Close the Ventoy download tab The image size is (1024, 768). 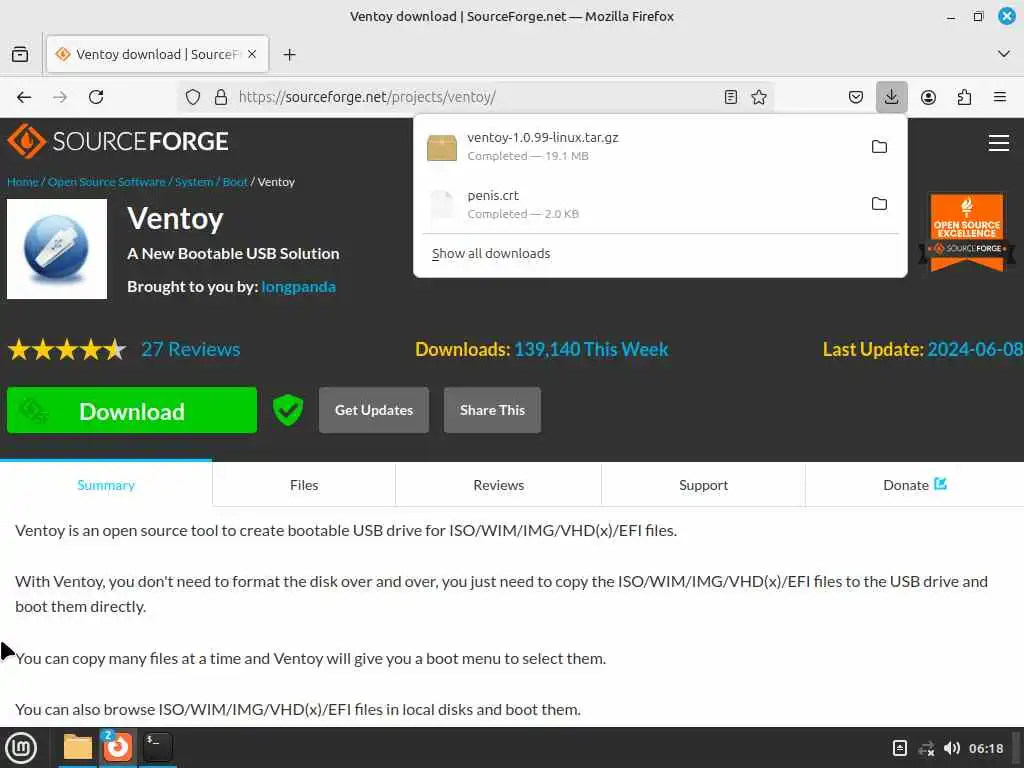tap(252, 54)
